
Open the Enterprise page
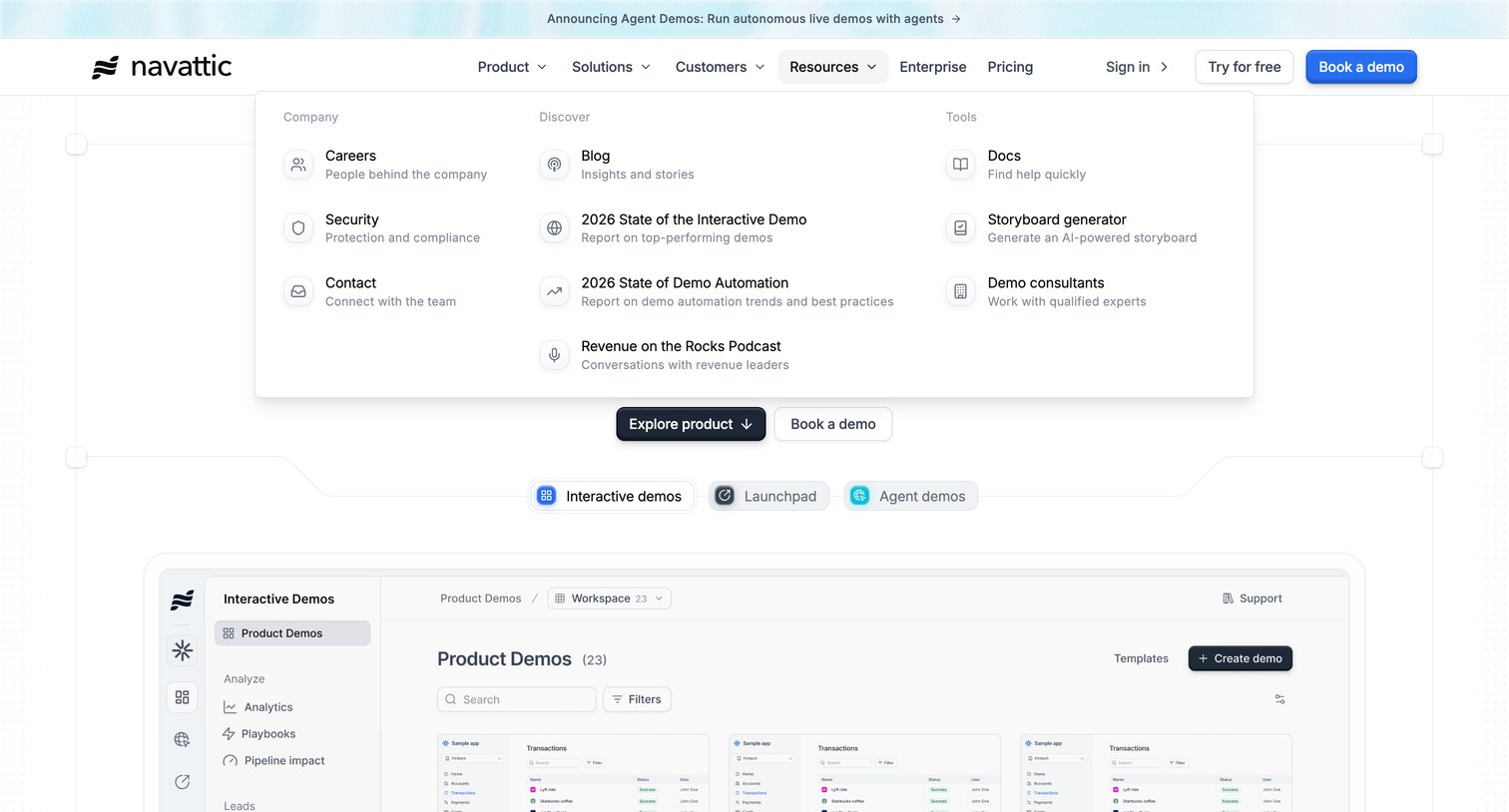[933, 67]
